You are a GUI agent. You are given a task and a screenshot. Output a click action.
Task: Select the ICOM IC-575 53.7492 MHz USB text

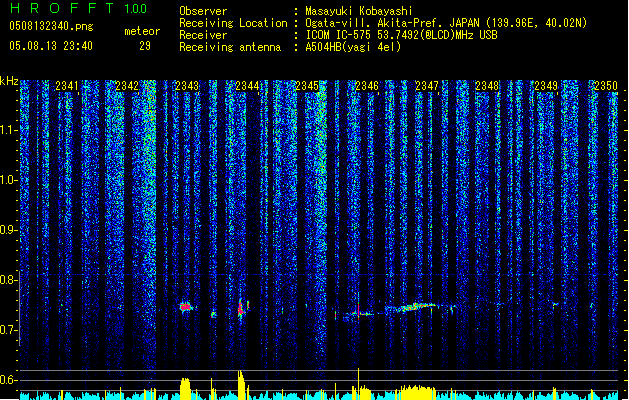(x=401, y=35)
